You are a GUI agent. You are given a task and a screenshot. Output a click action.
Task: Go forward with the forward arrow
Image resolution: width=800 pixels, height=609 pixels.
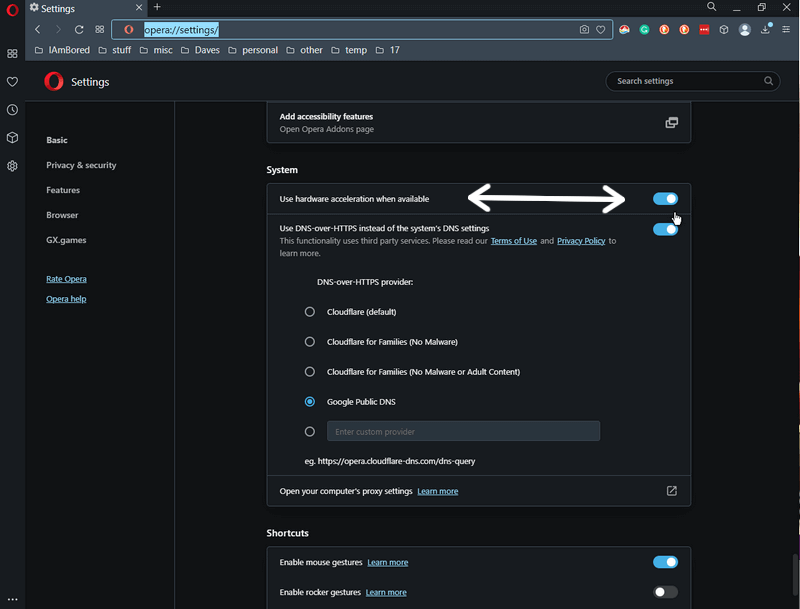[58, 30]
